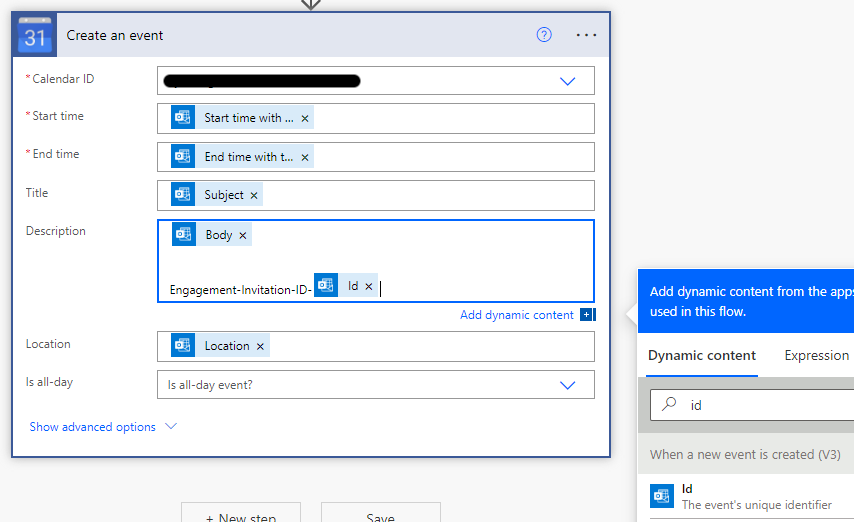Click the Create an event title
The height and width of the screenshot is (522, 854).
(114, 35)
